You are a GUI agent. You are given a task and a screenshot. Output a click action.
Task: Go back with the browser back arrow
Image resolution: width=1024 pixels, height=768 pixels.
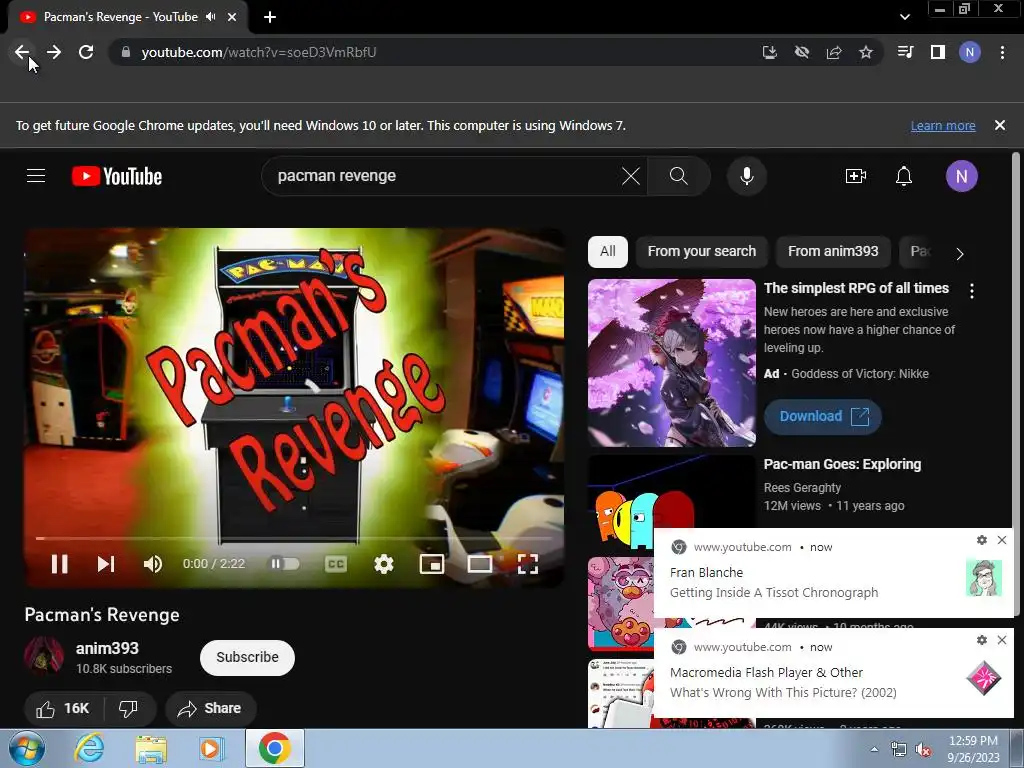[22, 52]
